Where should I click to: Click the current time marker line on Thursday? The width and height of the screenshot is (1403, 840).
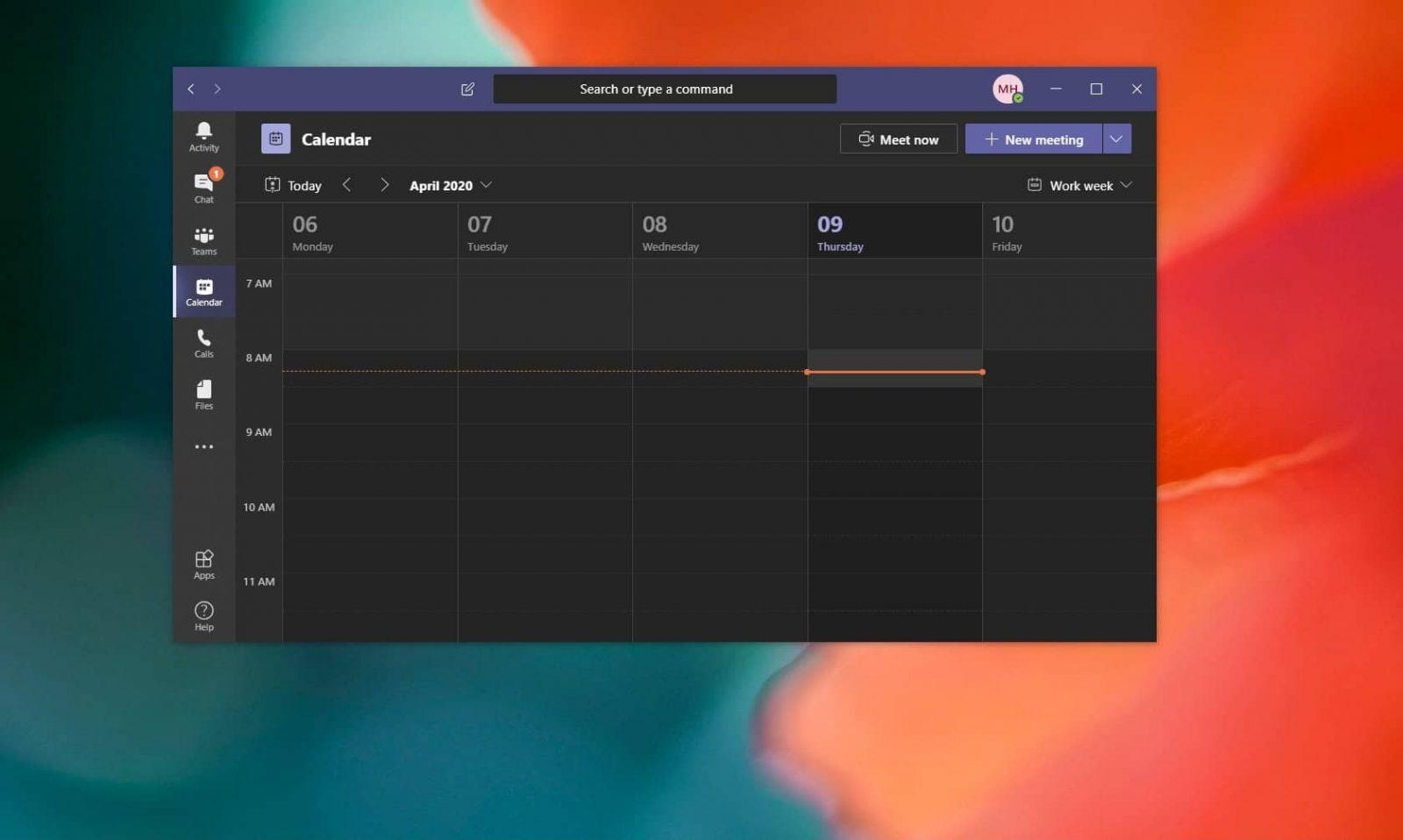(894, 372)
